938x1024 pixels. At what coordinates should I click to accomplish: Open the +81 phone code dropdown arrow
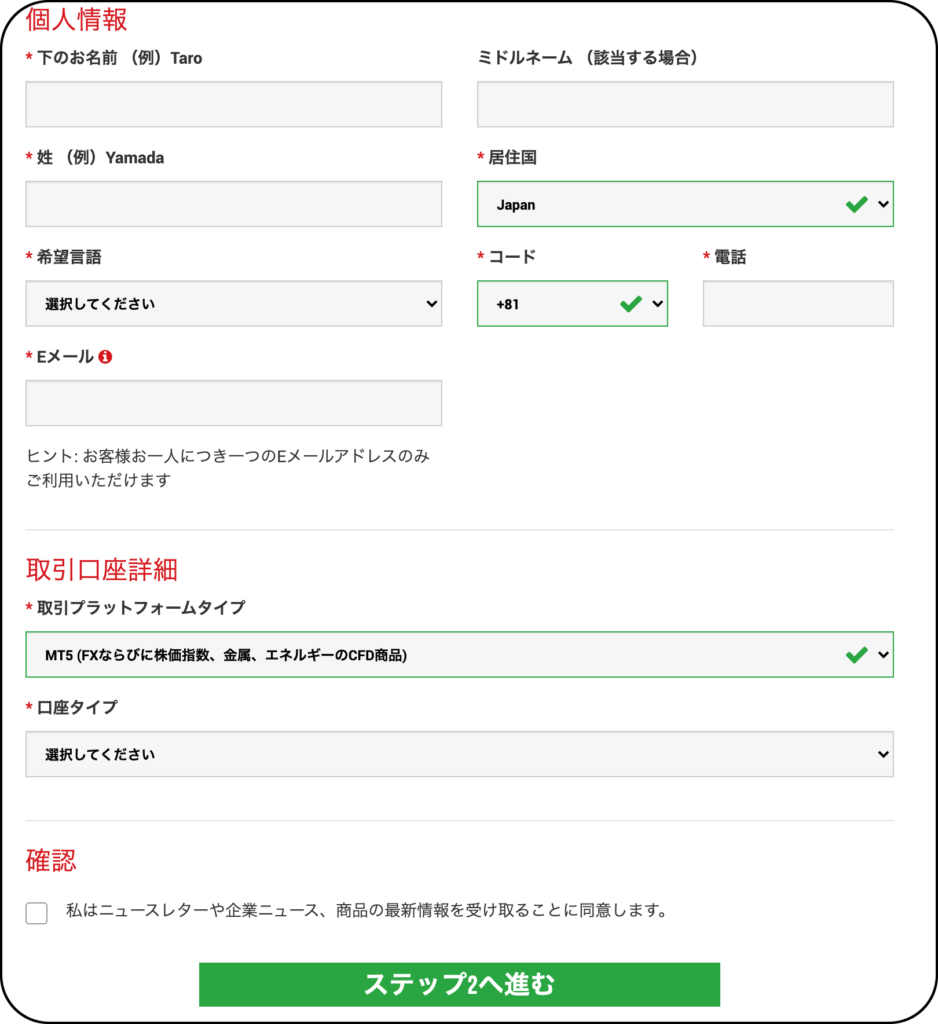[658, 304]
